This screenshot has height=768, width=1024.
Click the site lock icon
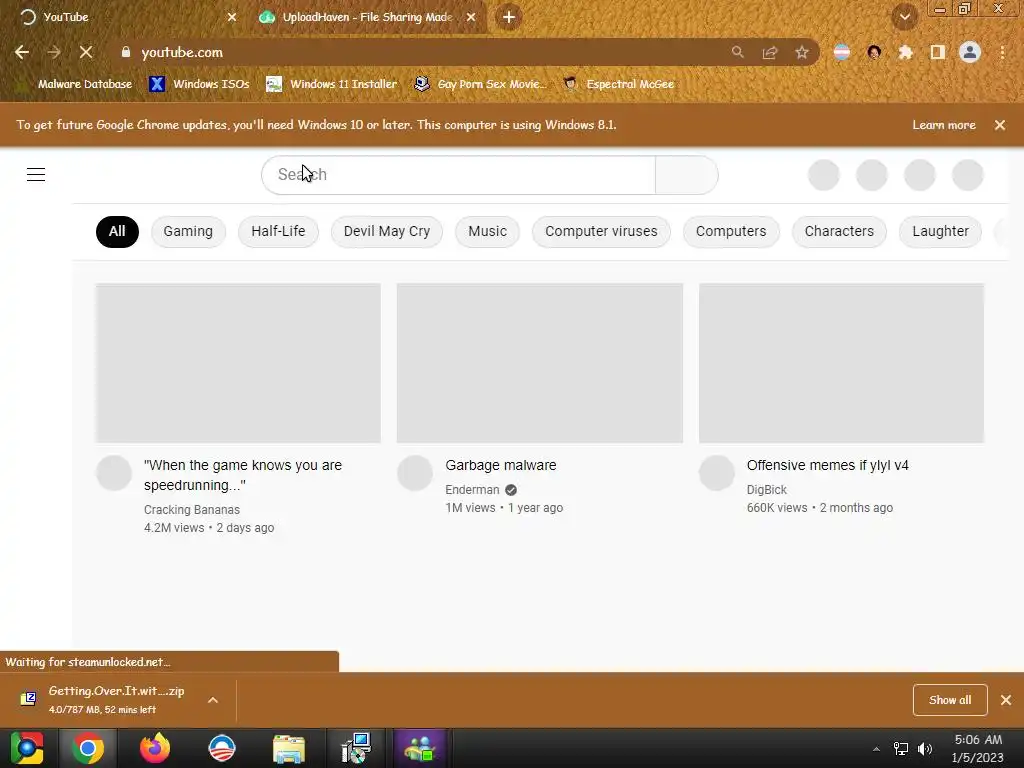[x=126, y=52]
